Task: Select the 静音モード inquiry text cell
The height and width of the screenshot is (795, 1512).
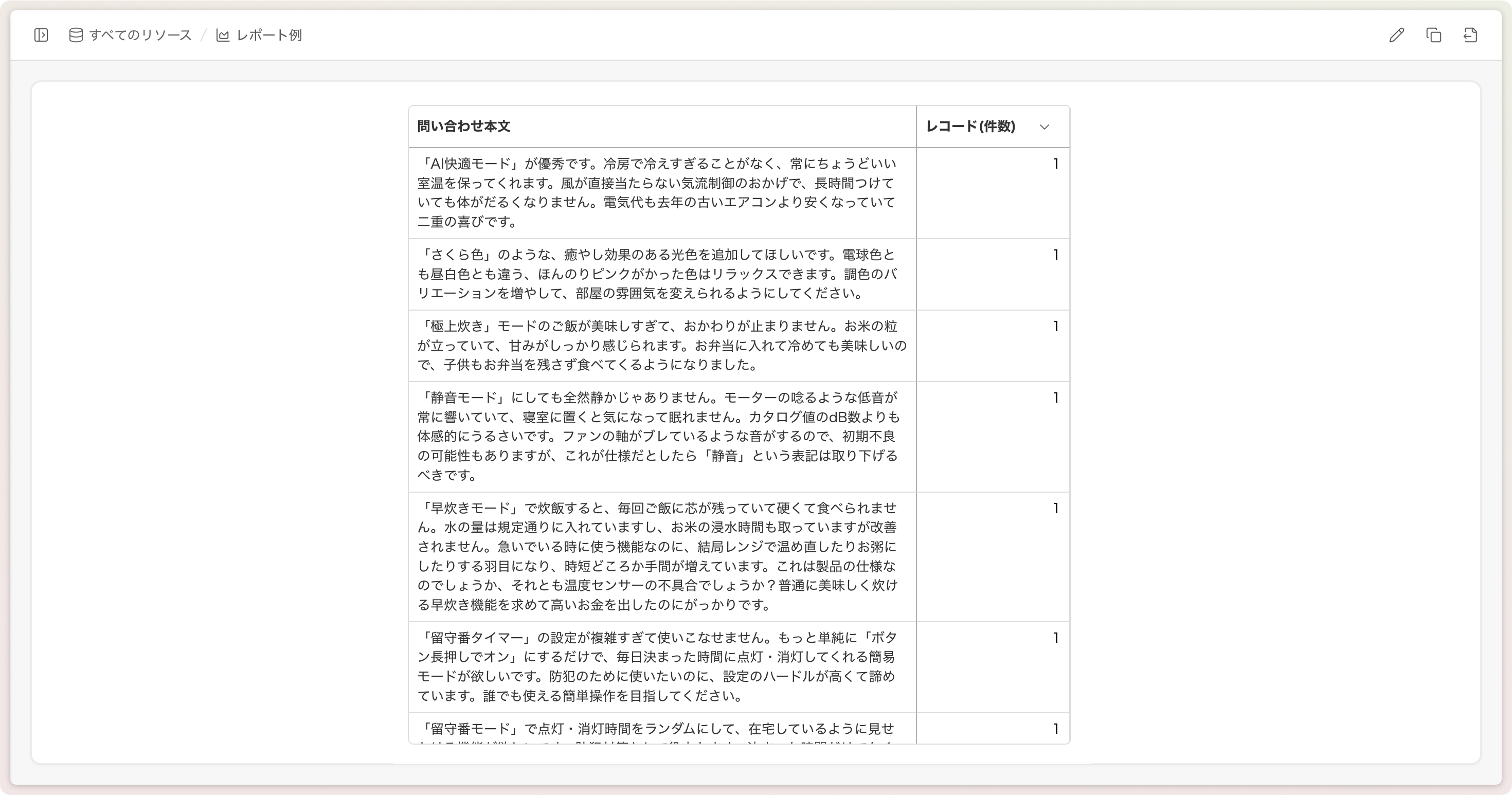Action: pyautogui.click(x=662, y=437)
